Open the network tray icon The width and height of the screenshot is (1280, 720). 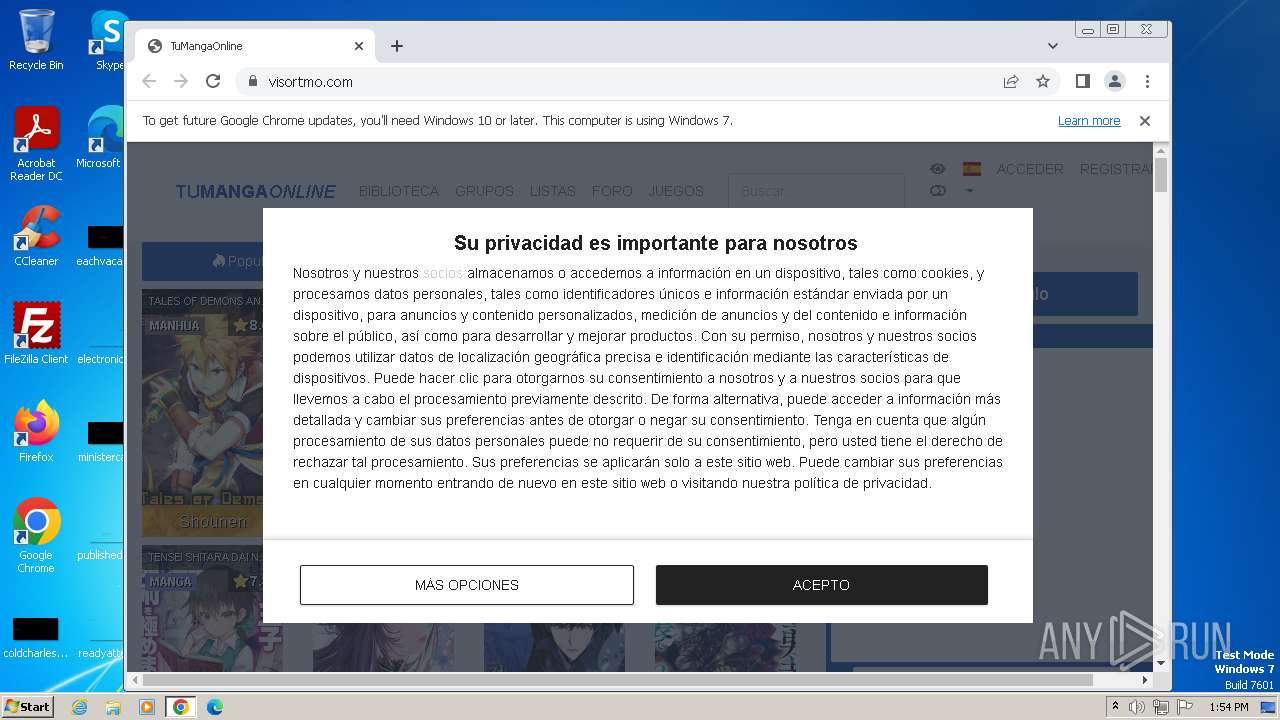1161,707
